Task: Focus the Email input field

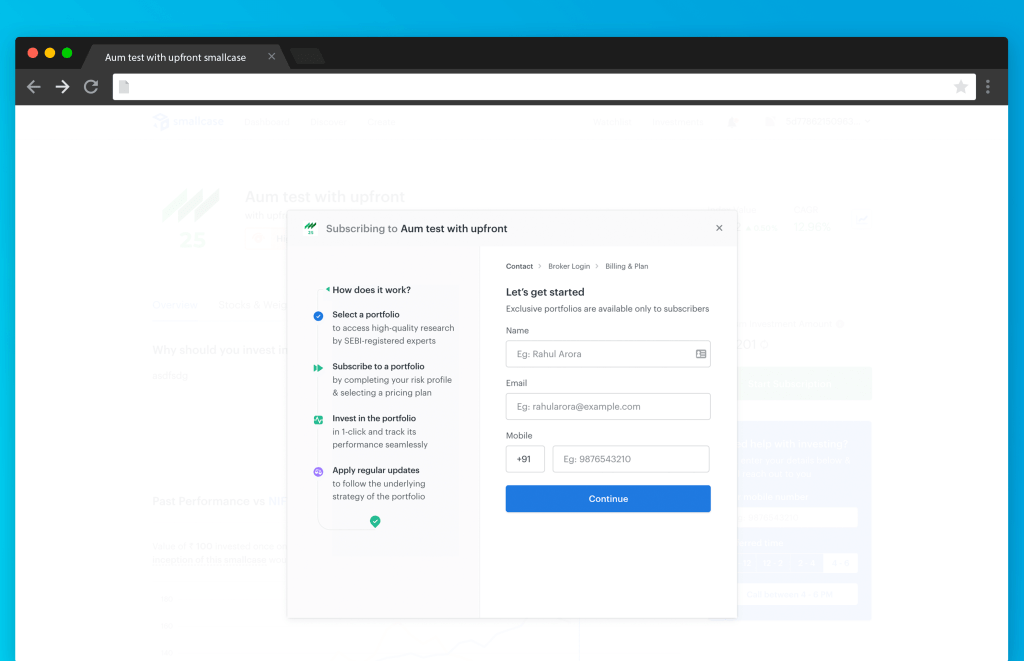Action: (x=608, y=407)
